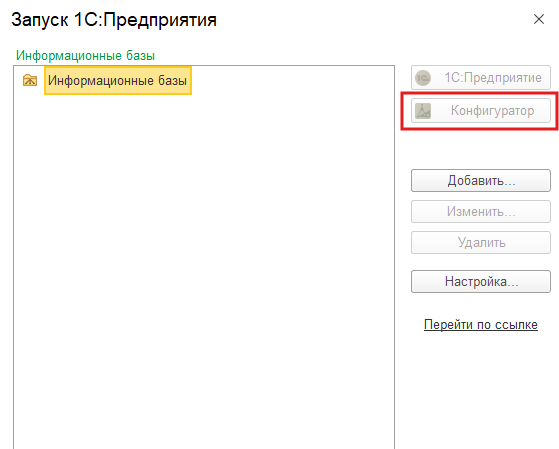Open the Настройка... dialog
The height and width of the screenshot is (449, 559).
(x=481, y=281)
